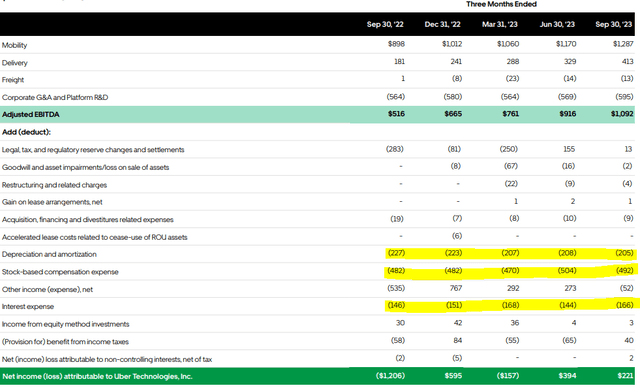Click Adjusted EBITDA value $916
The image size is (640, 388).
(568, 114)
